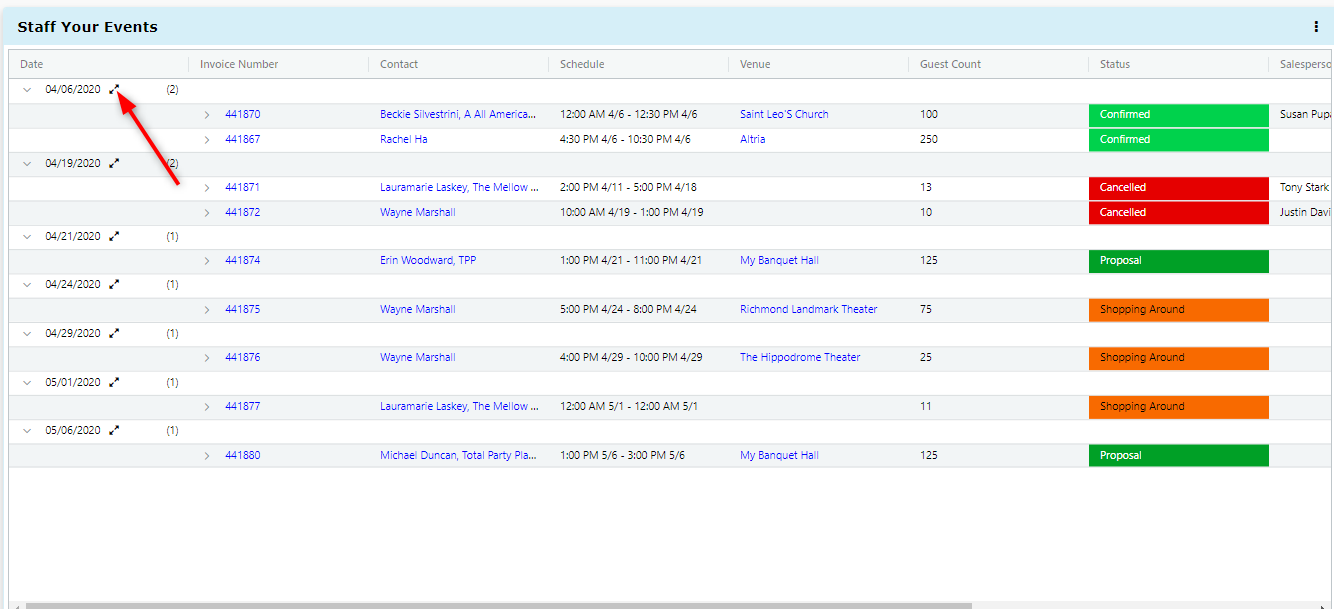Expand row details for invoice 441876
This screenshot has height=609, width=1334.
[207, 358]
